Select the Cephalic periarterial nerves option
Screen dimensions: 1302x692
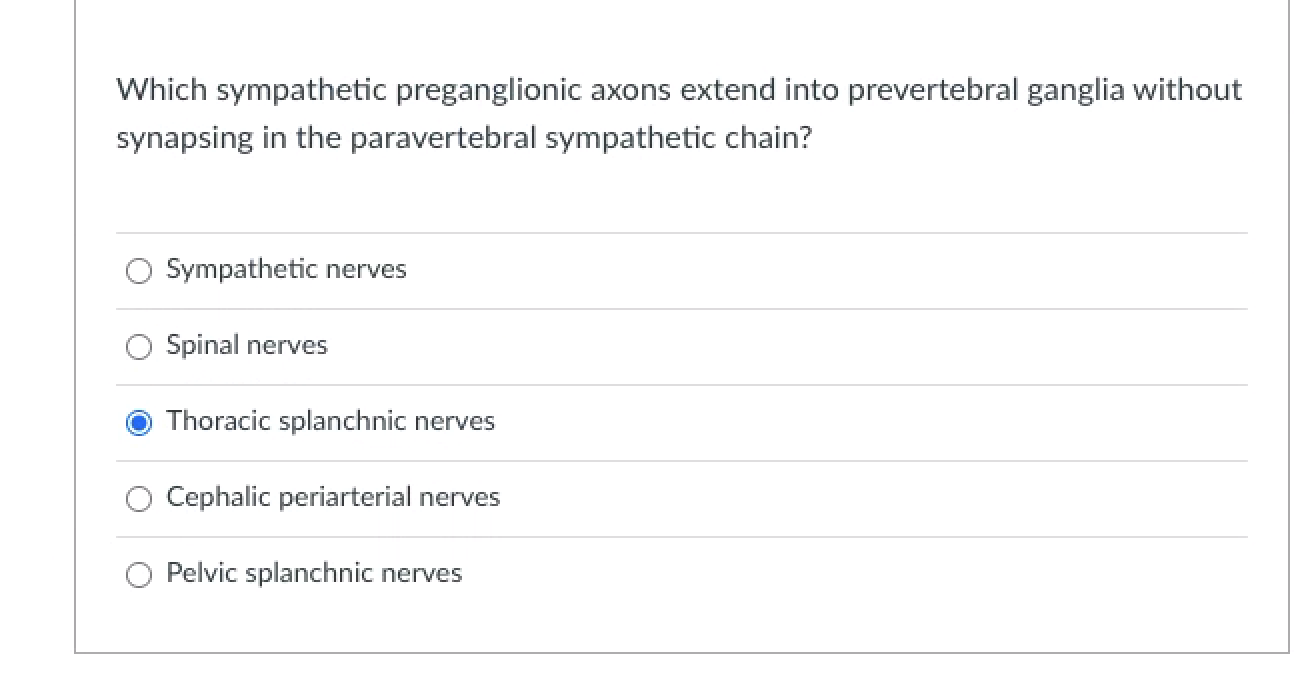coord(139,498)
